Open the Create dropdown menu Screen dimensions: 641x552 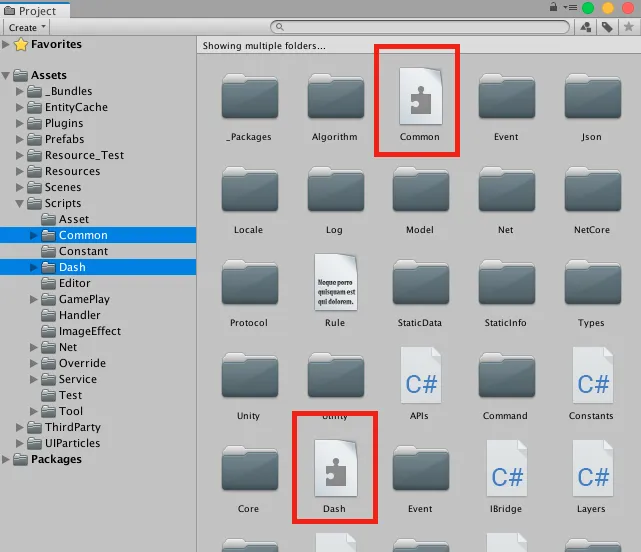coord(27,27)
